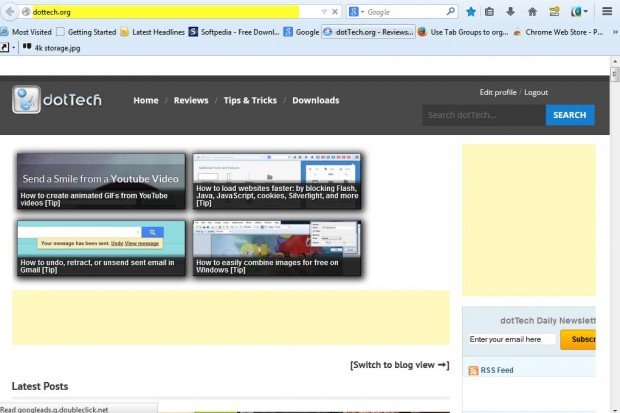Go to Firefox Home page icon
This screenshot has height=413, width=620.
click(532, 12)
